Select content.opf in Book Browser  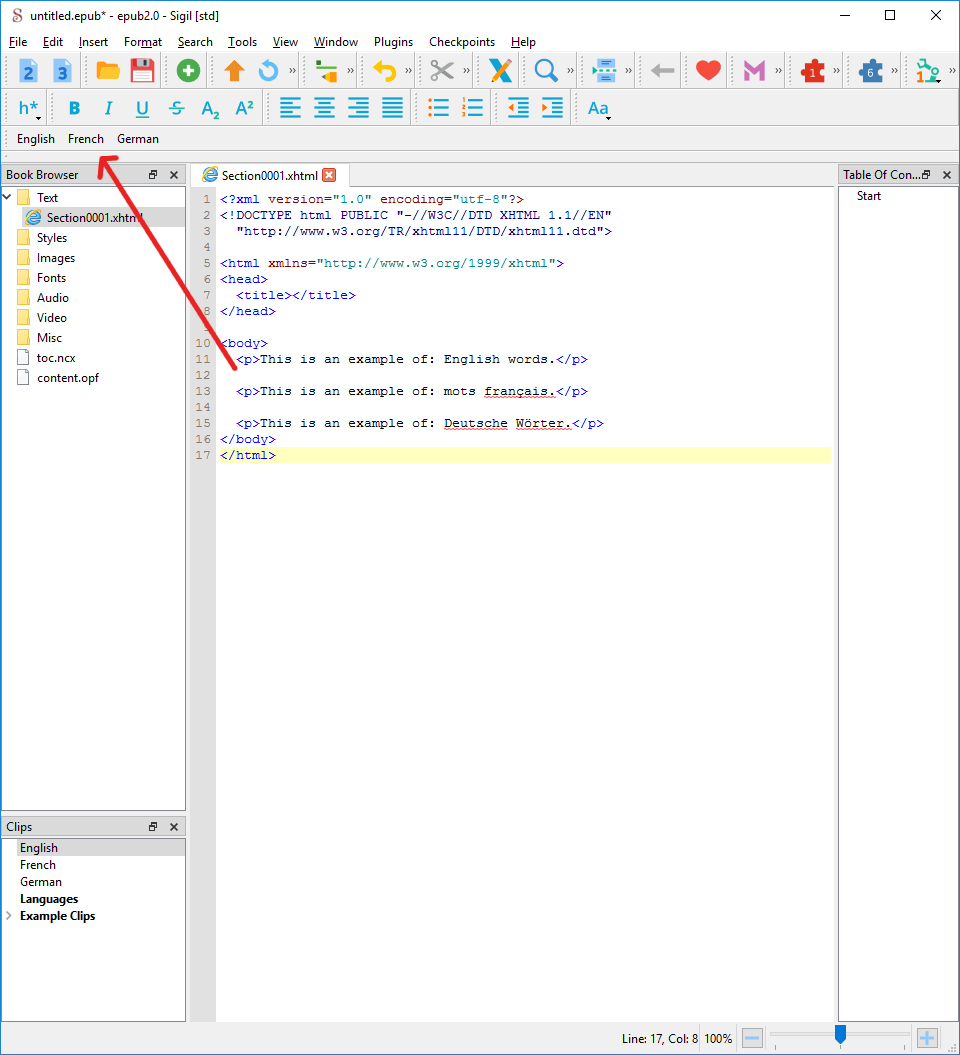[67, 378]
